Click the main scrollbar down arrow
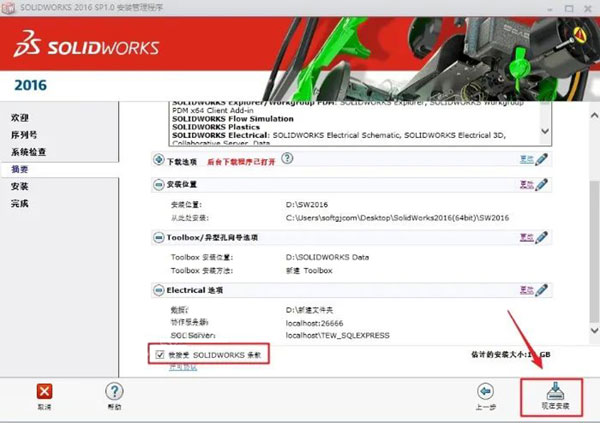This screenshot has height=423, width=600. coord(594,330)
